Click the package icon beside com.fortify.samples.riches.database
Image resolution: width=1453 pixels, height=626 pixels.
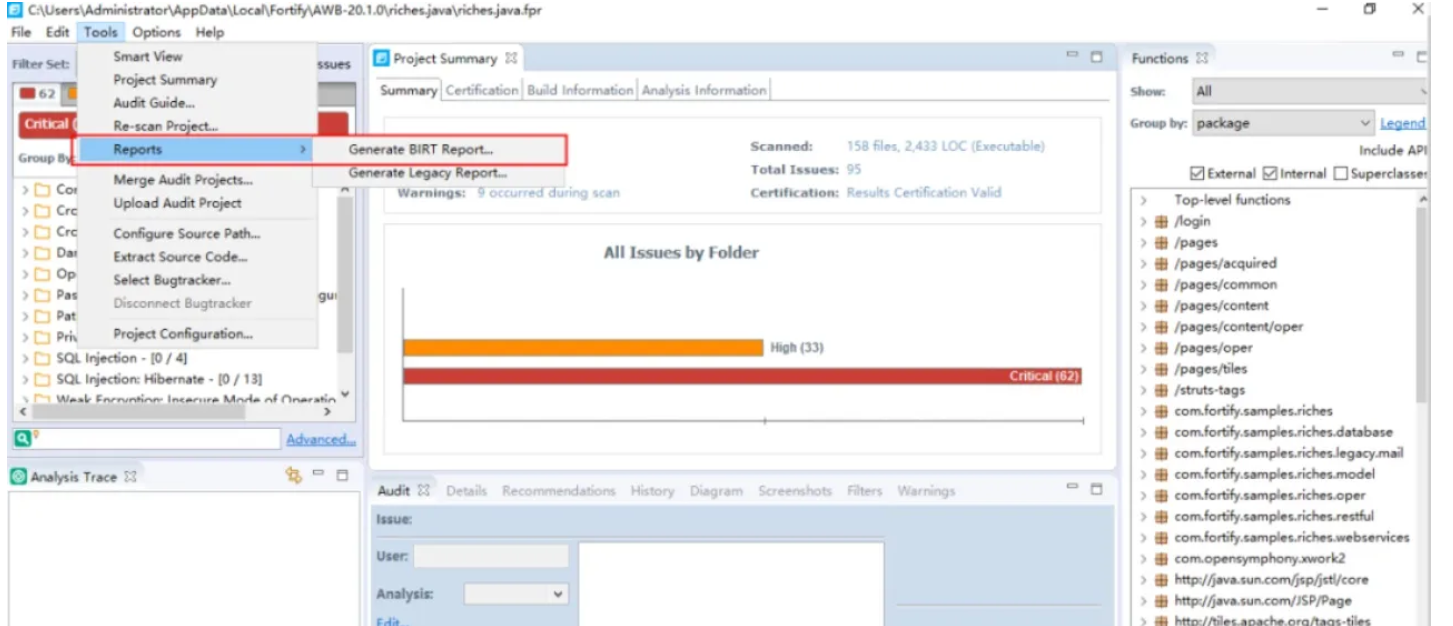pyautogui.click(x=1161, y=432)
